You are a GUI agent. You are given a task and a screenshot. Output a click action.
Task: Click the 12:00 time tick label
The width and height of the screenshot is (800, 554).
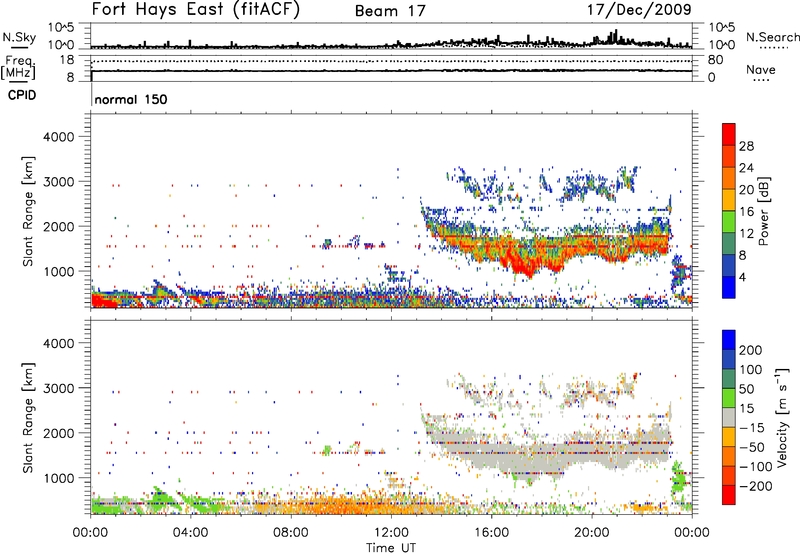(x=391, y=533)
